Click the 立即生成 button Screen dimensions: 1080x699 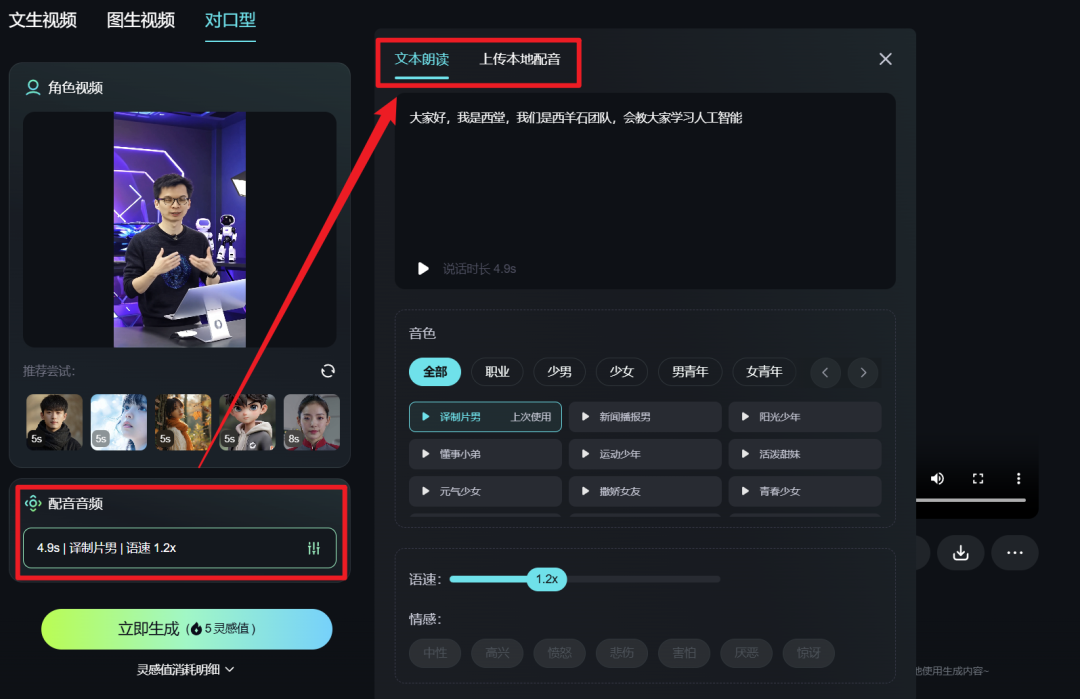[x=186, y=629]
